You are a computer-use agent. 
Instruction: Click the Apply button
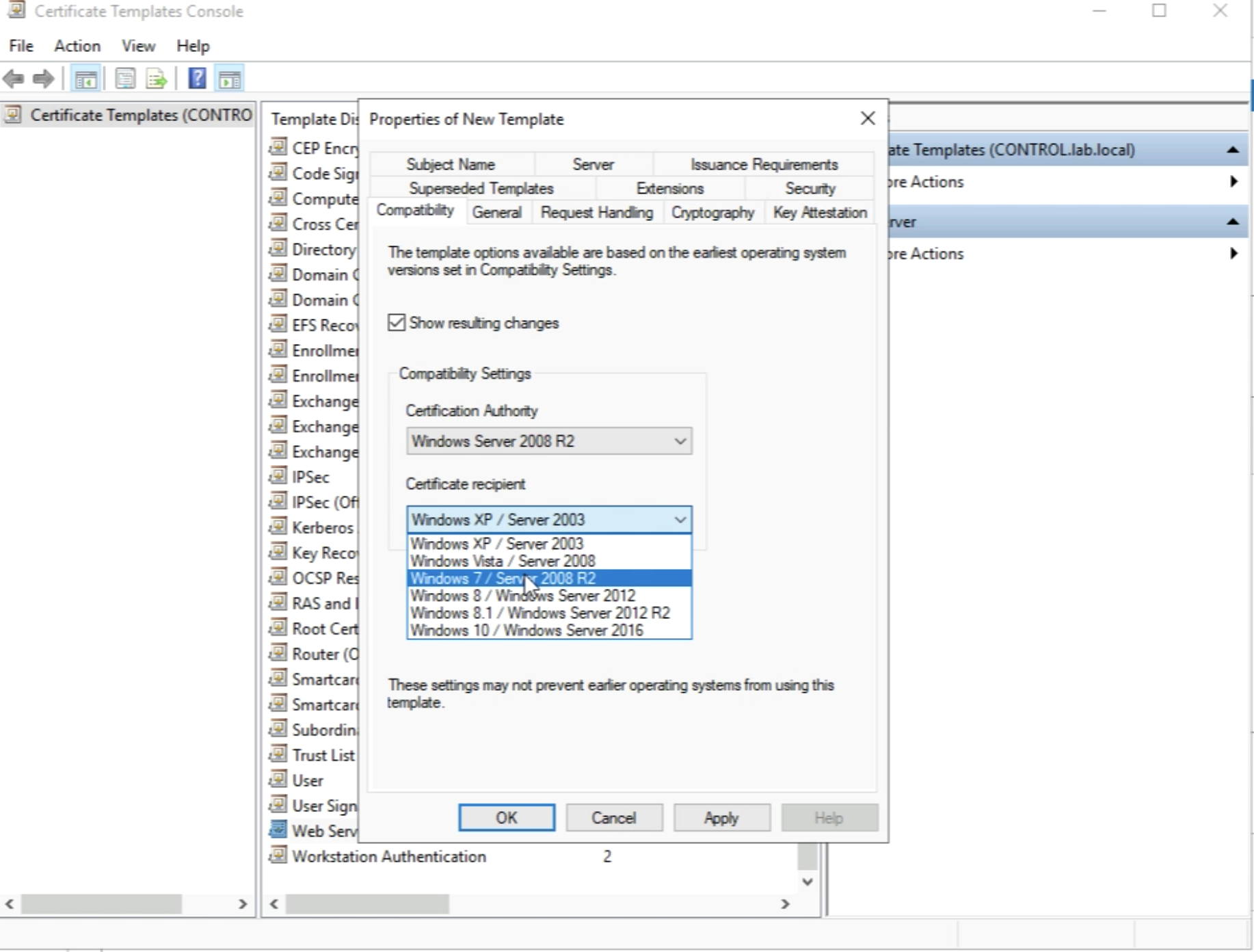coord(721,818)
